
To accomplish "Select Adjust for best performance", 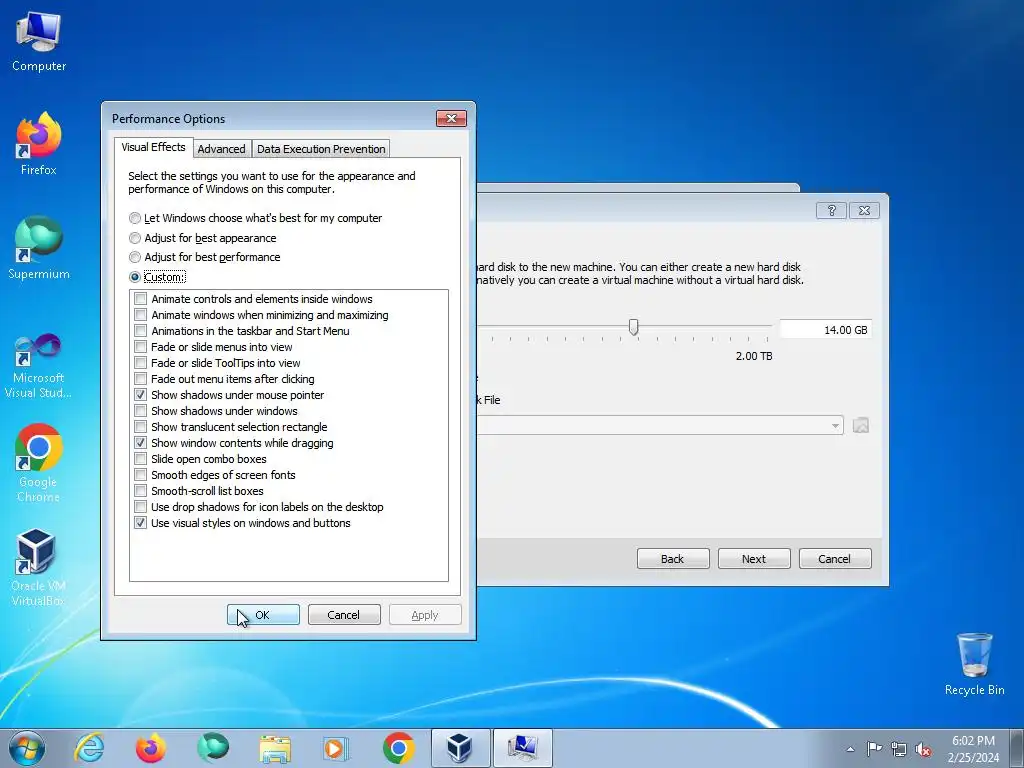I will [204, 257].
